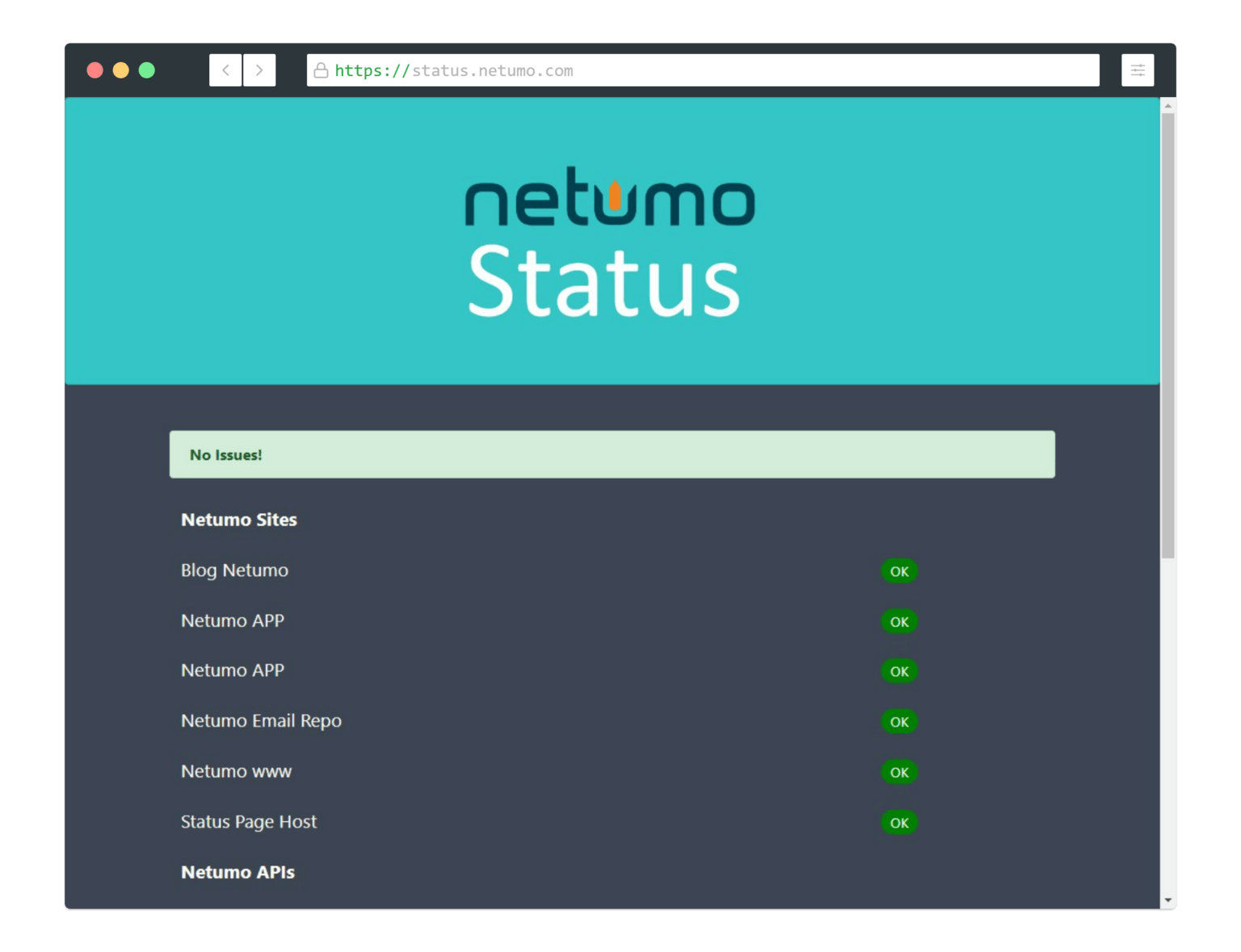Image resolution: width=1241 pixels, height=952 pixels.
Task: Click the green traffic light dot
Action: (x=146, y=70)
